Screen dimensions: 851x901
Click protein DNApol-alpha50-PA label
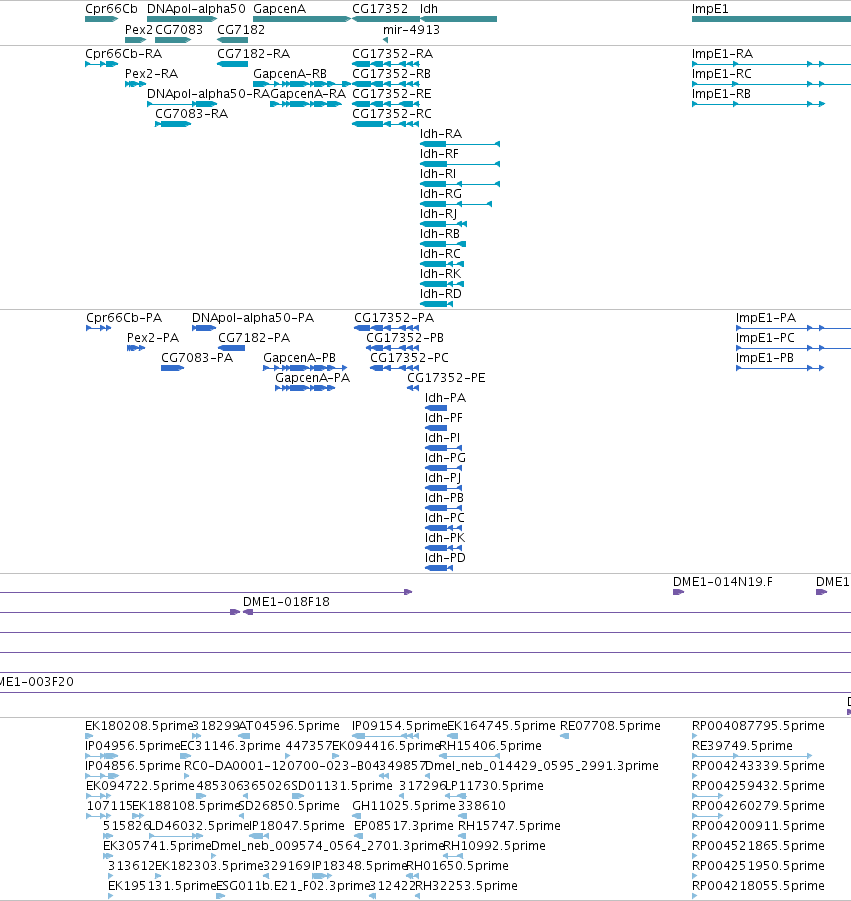[253, 318]
